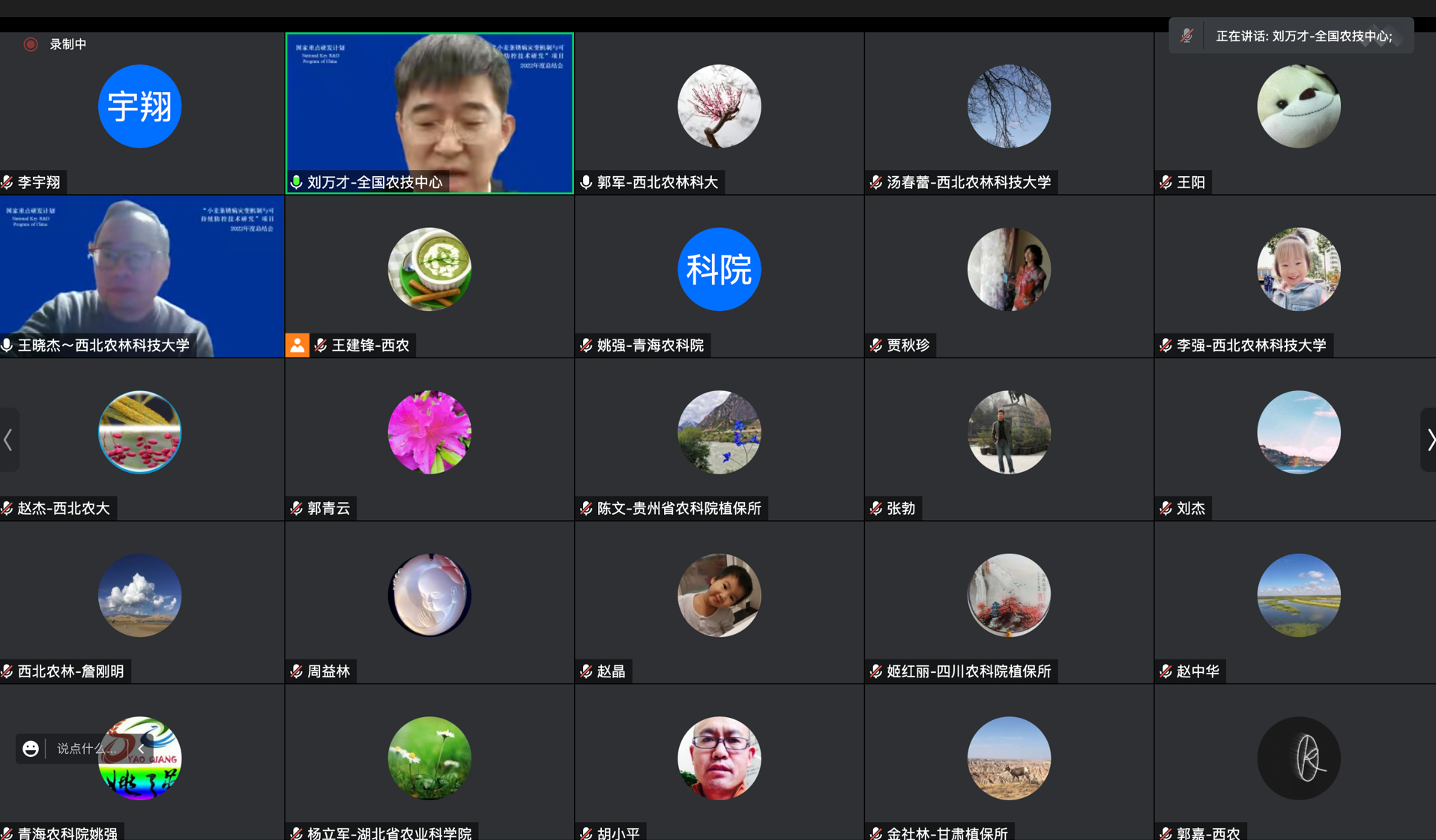The width and height of the screenshot is (1436, 840).
Task: Toggle the mute icon next to 郭青云
Action: coord(295,508)
